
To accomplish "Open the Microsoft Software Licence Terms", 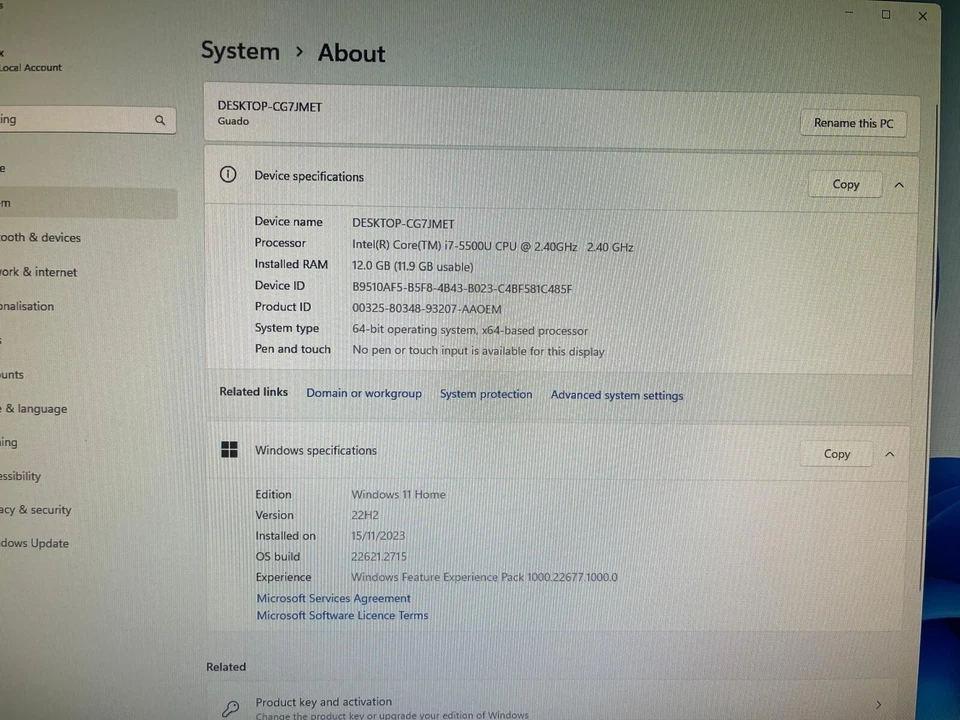I will pos(342,615).
